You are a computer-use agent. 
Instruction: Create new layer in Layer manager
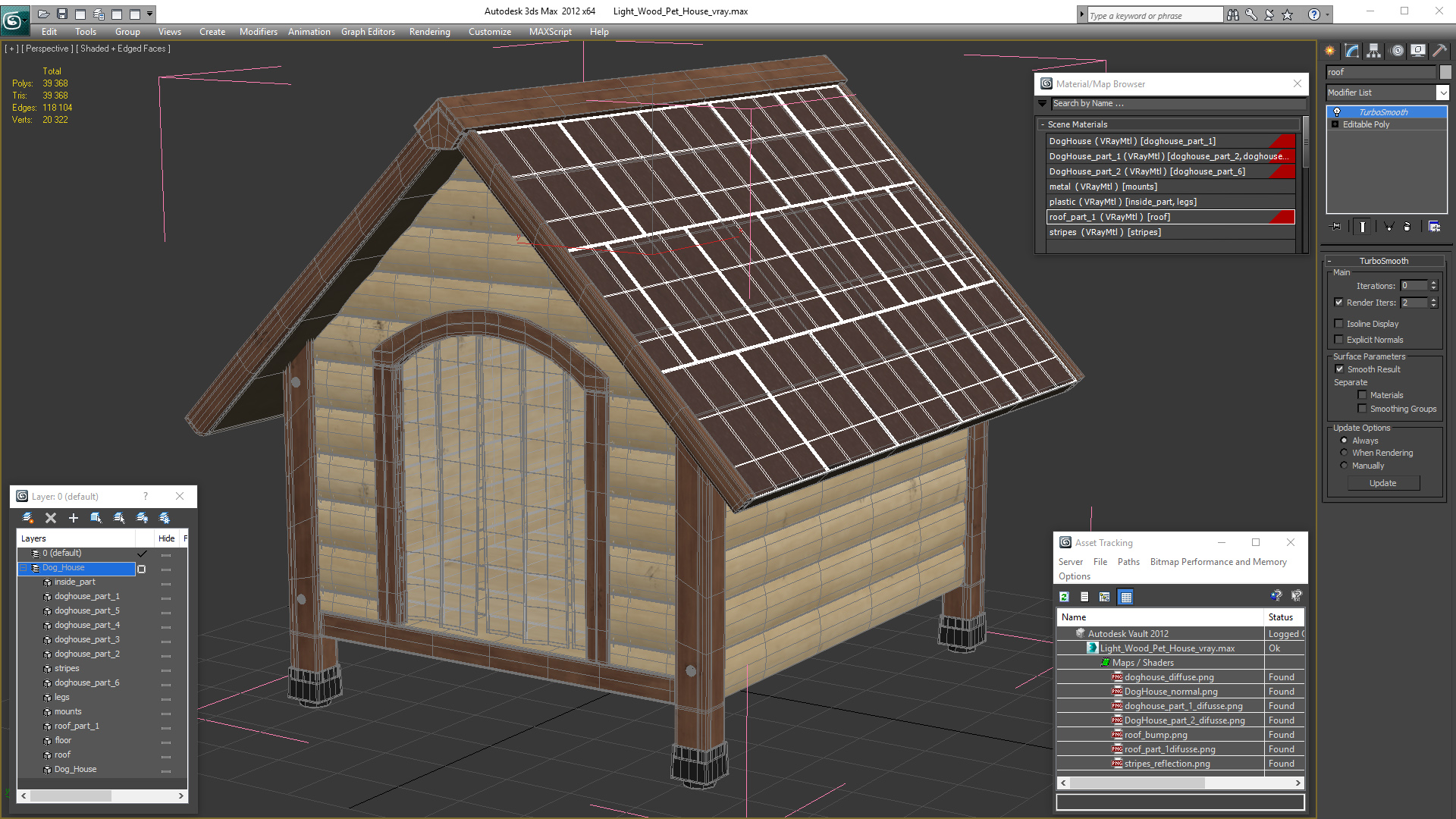[x=28, y=518]
